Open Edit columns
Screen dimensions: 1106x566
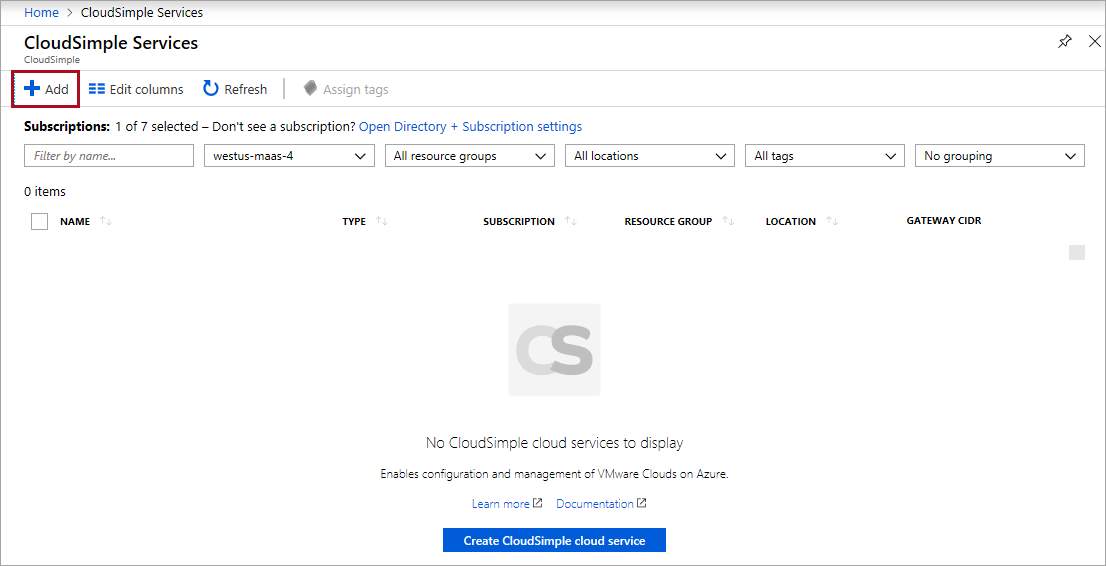(x=136, y=90)
